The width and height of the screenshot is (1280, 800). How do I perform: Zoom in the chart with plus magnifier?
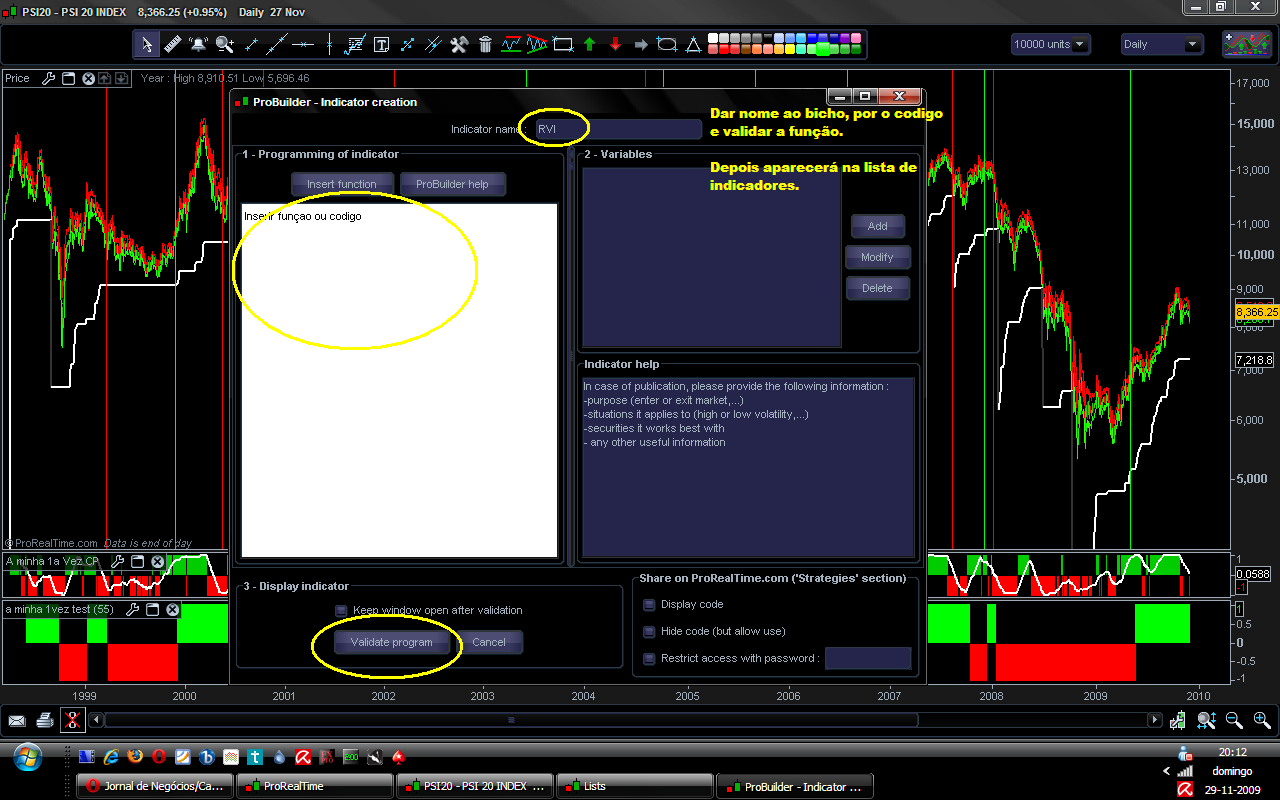pos(1261,719)
